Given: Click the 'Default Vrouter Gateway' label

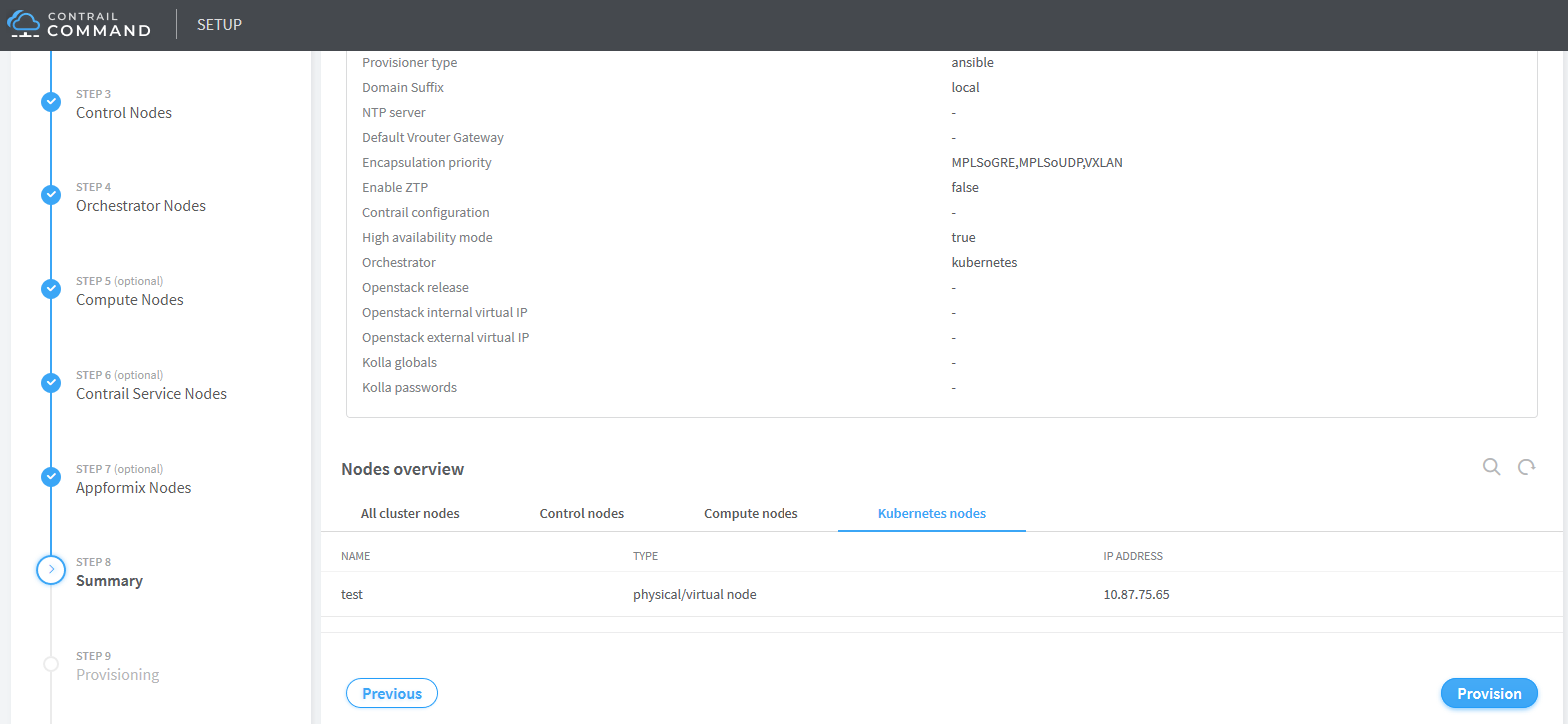Looking at the screenshot, I should pyautogui.click(x=432, y=137).
